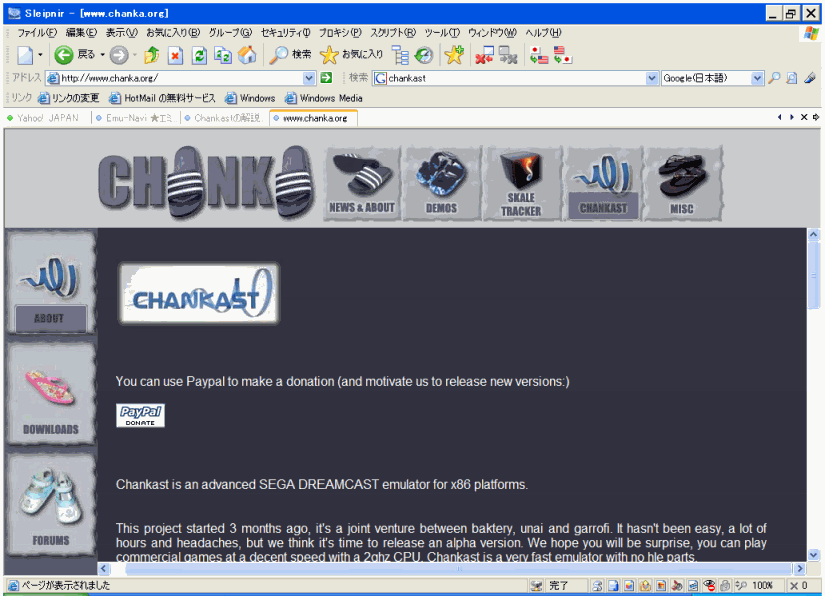
Task: Open HotMail の無料サービス link
Action: click(162, 98)
